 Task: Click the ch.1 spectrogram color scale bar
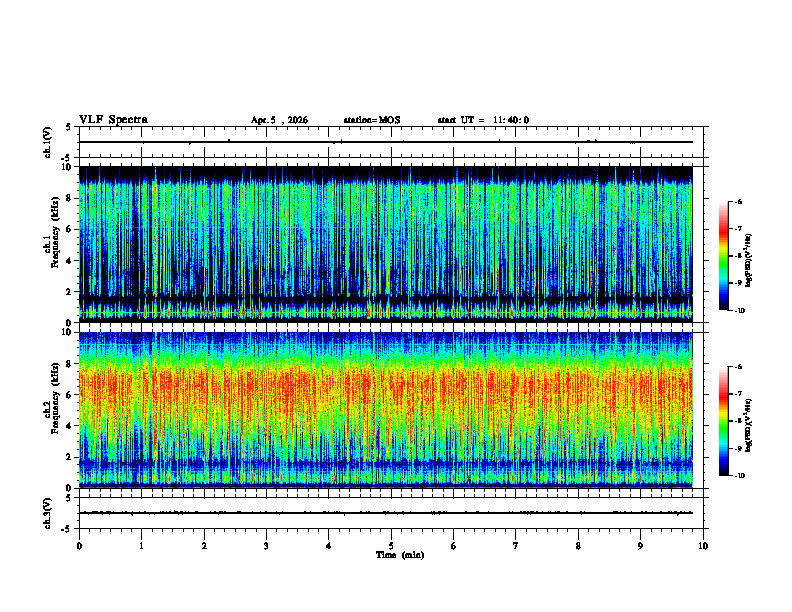(x=724, y=256)
